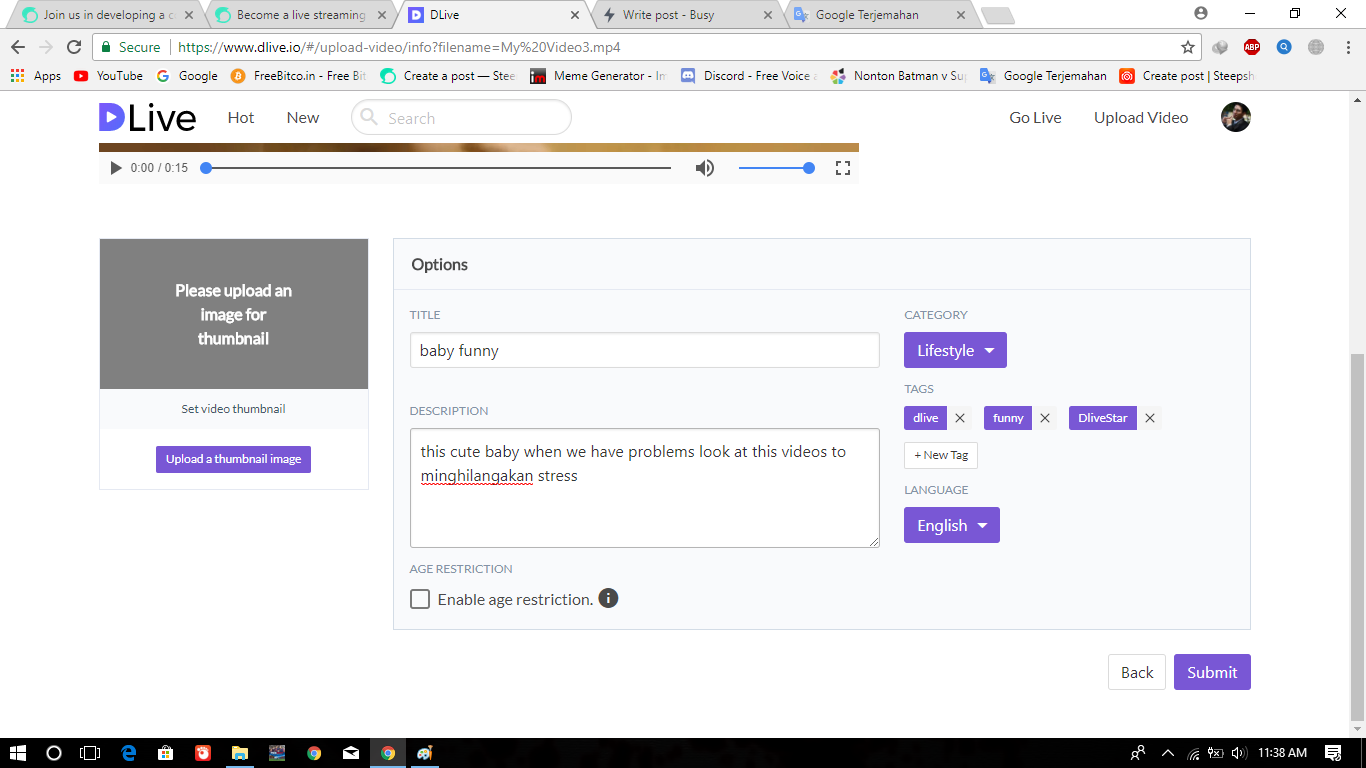Open the Google bookmark
This screenshot has width=1366, height=768.
[187, 76]
